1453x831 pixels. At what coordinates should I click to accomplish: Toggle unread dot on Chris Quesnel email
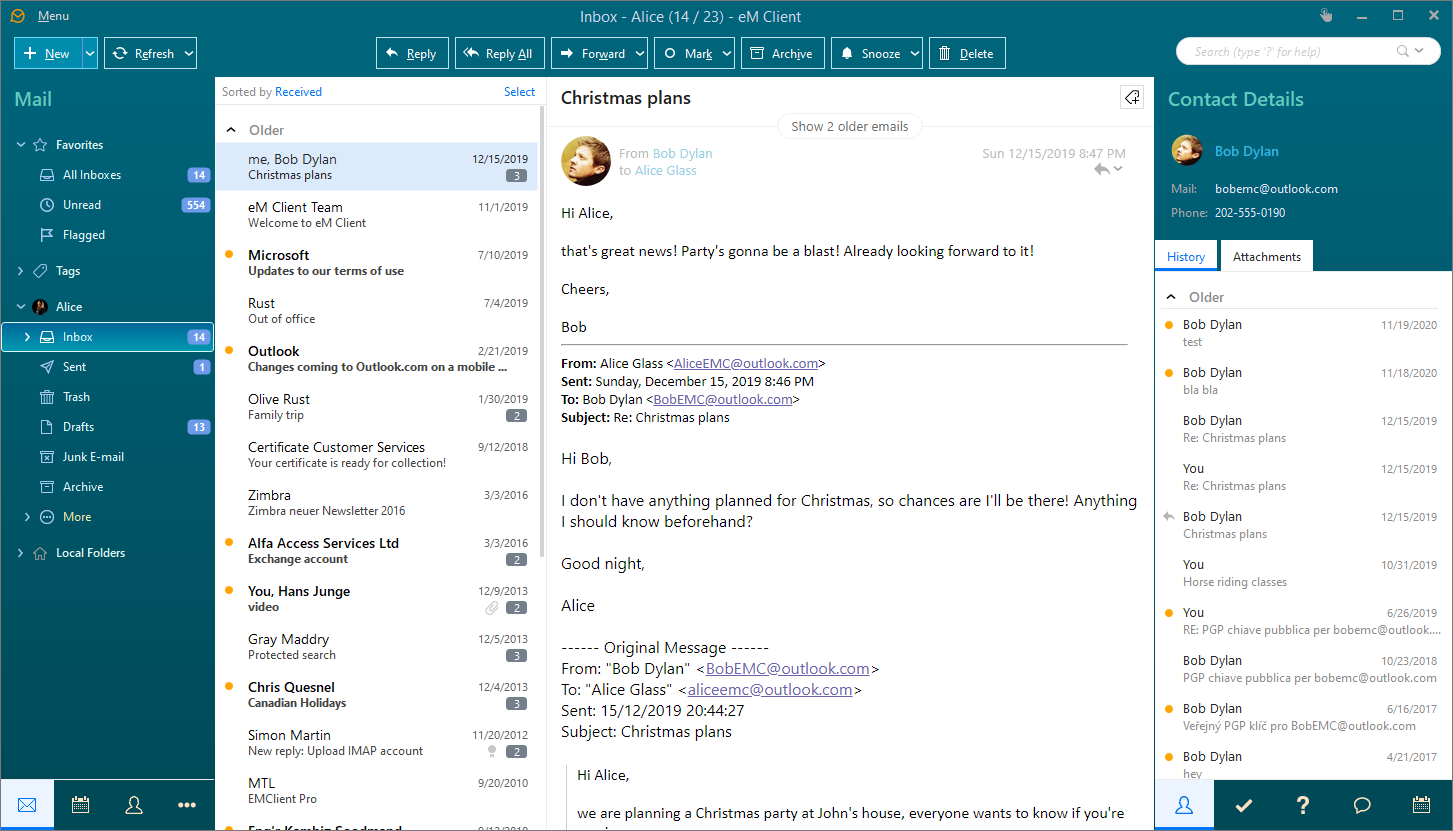[x=229, y=687]
